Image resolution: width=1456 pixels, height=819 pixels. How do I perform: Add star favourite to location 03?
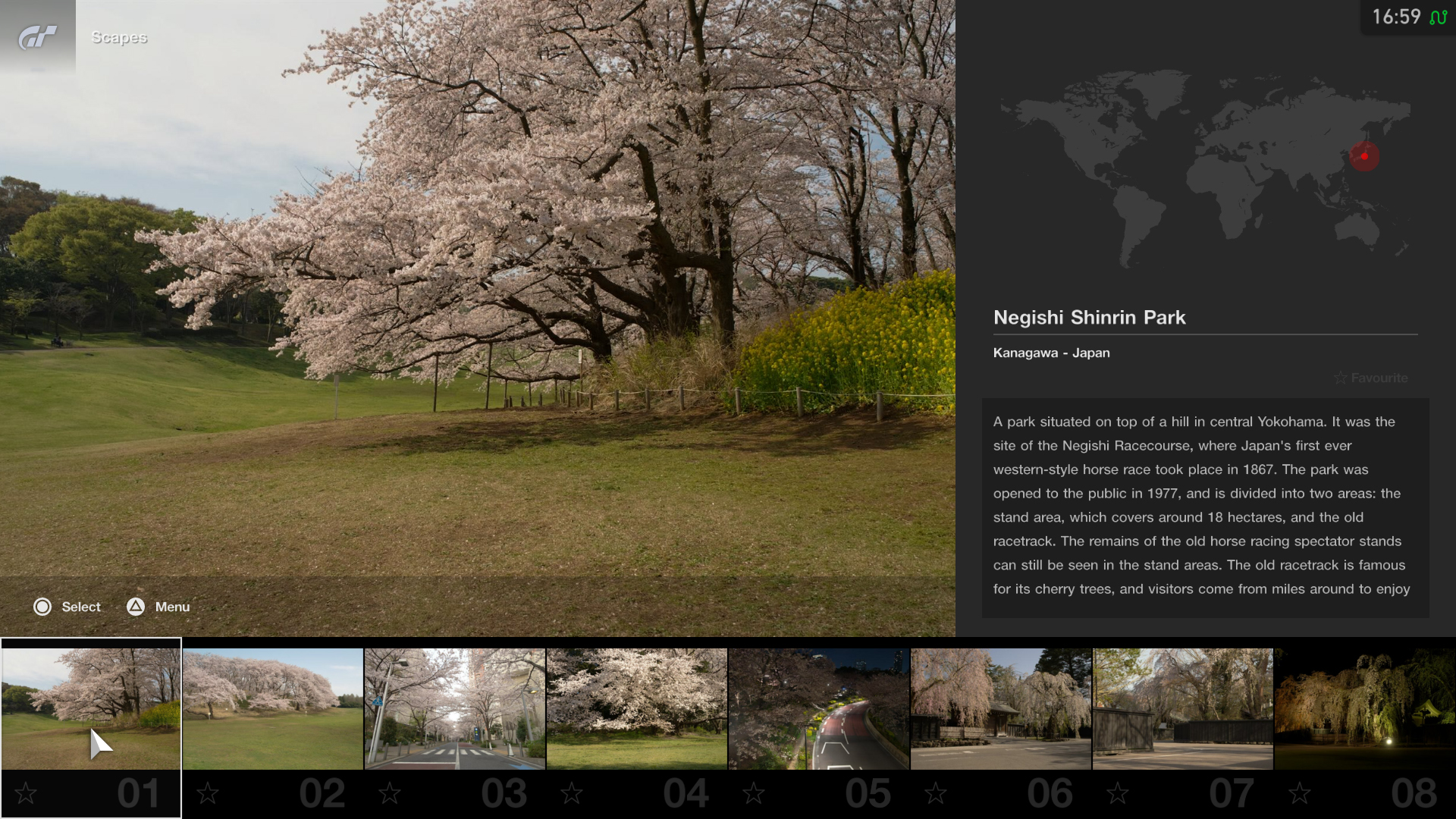pyautogui.click(x=390, y=793)
